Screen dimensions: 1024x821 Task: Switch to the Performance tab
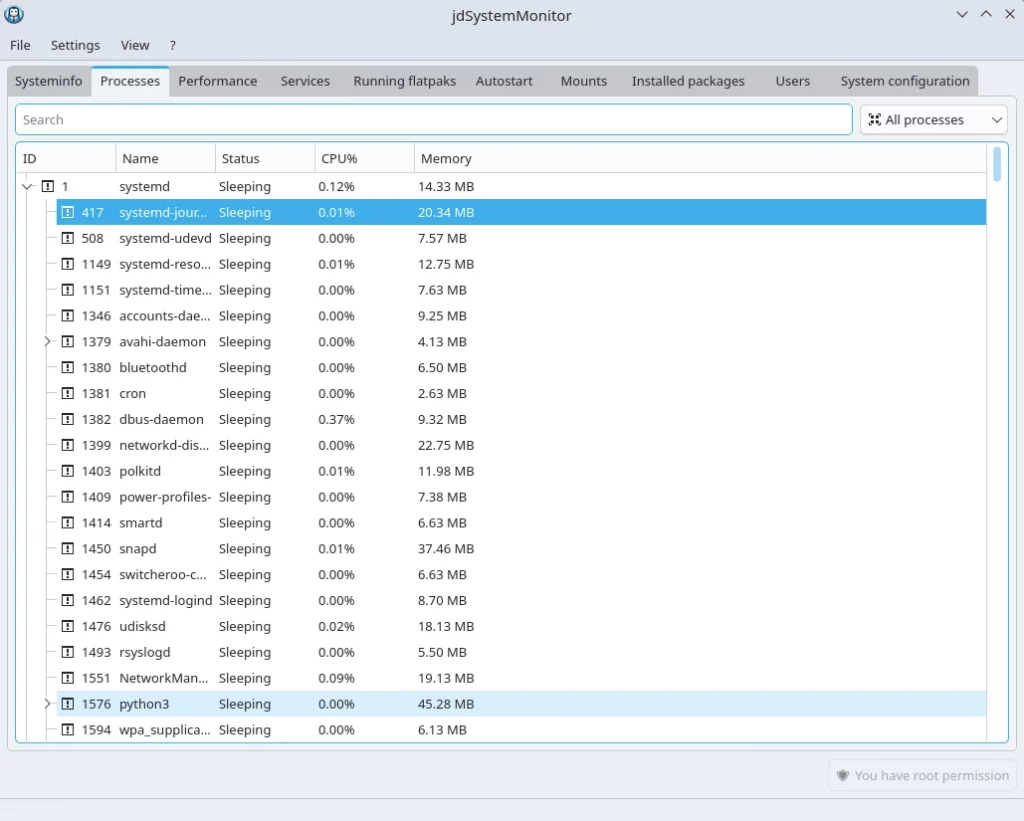tap(218, 81)
